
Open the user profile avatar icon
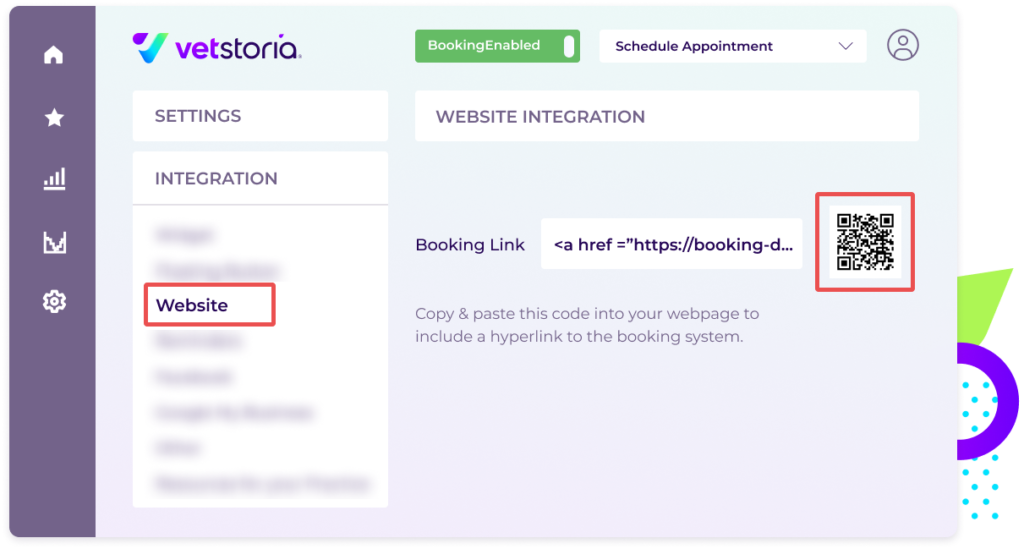click(903, 45)
